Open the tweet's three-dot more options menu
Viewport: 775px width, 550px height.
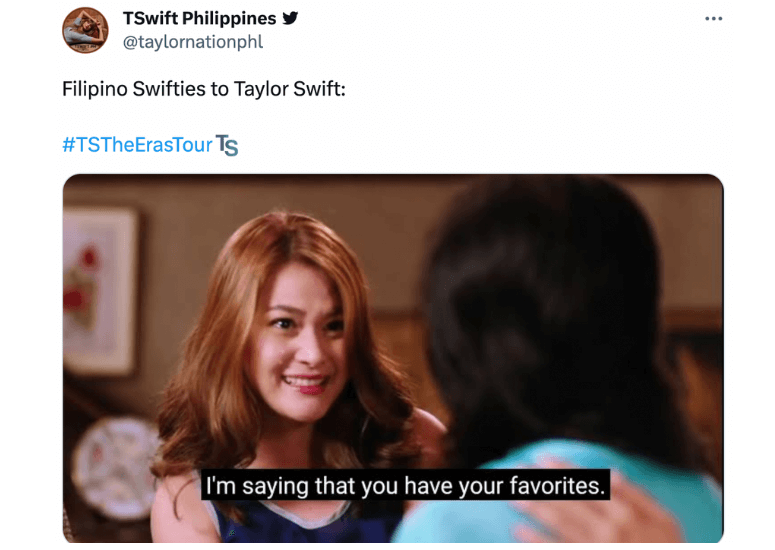713,19
